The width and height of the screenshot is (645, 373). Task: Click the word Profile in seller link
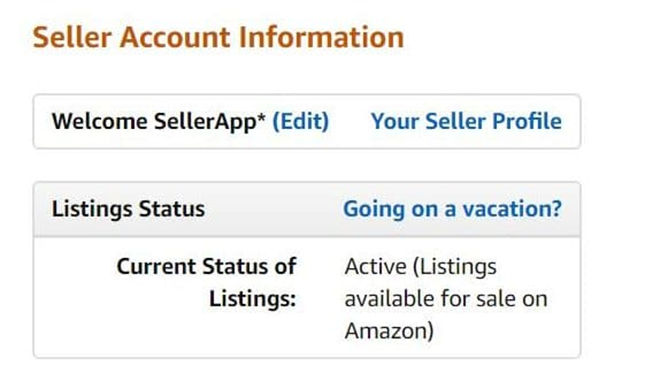(x=527, y=121)
